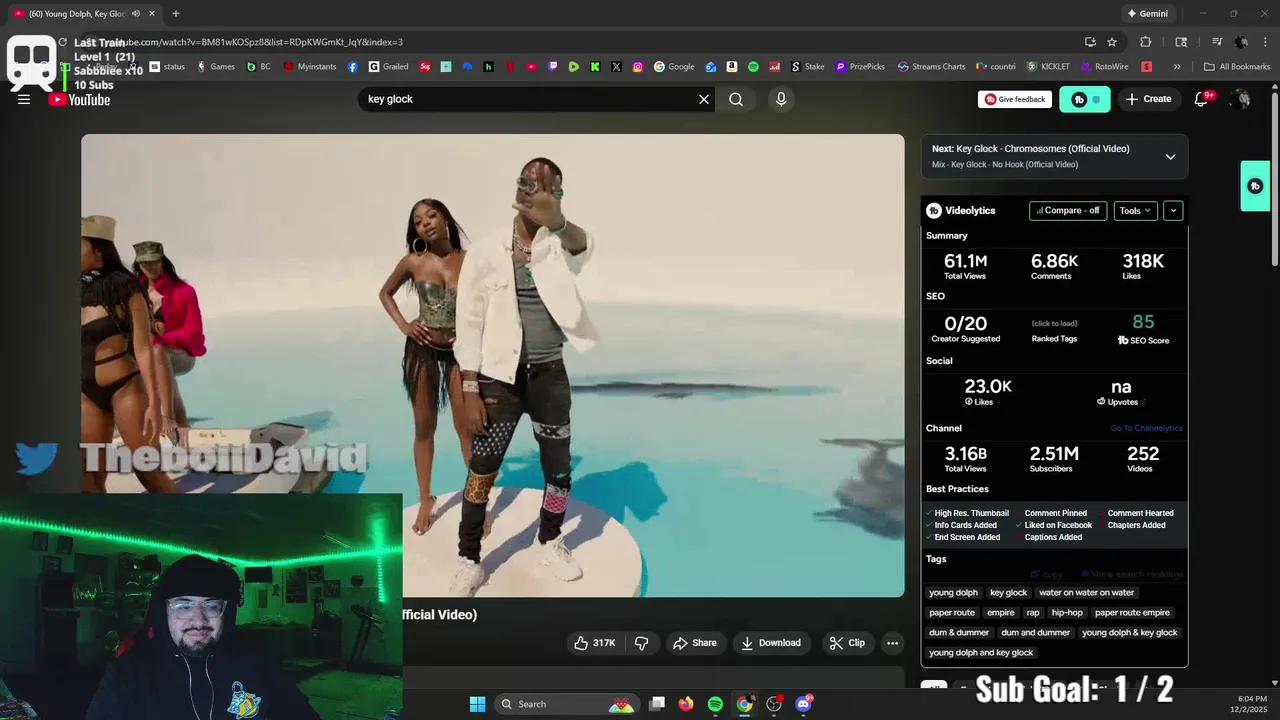1280x720 pixels.
Task: Open the All Bookmarks folder
Action: click(1237, 67)
